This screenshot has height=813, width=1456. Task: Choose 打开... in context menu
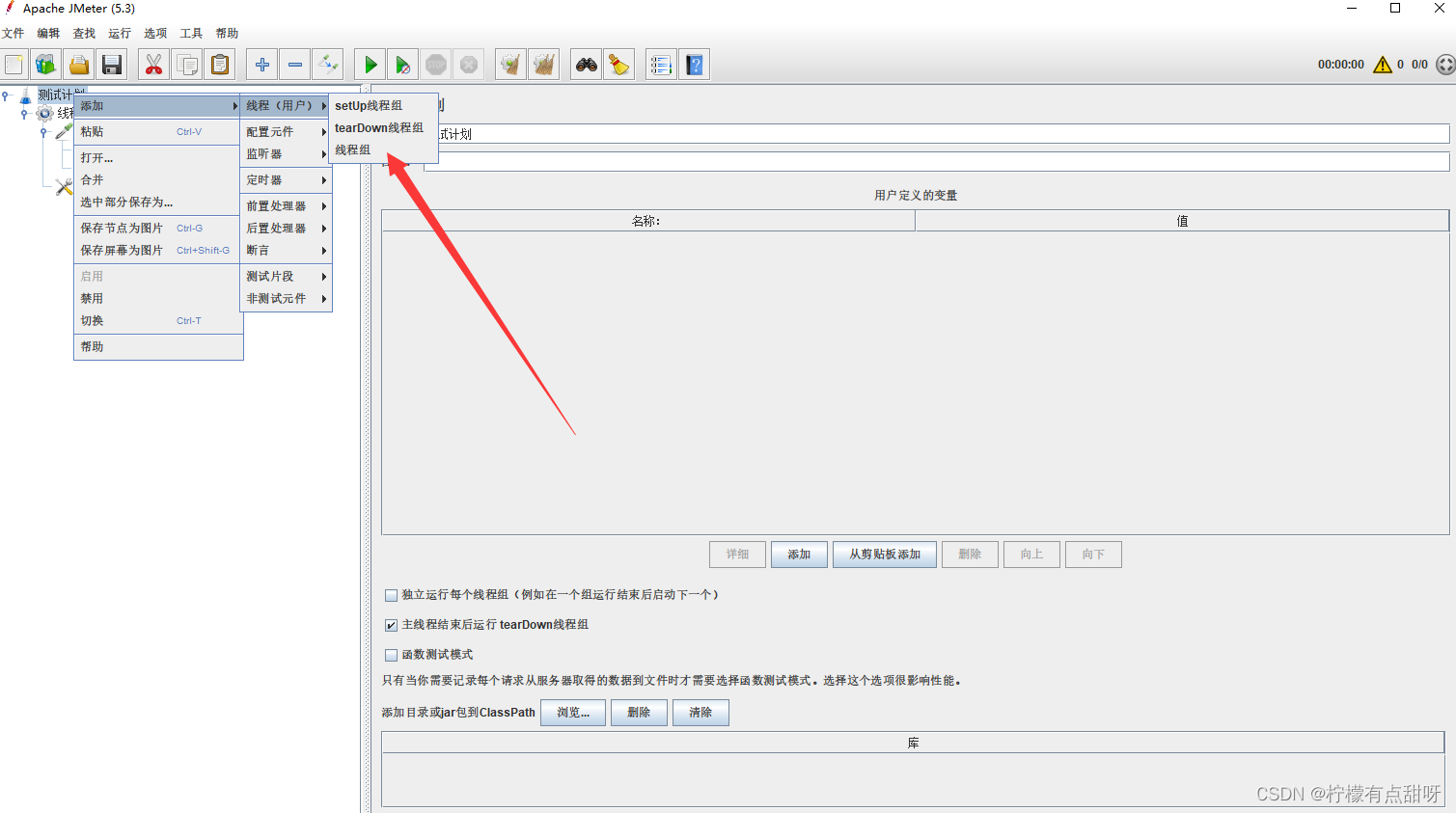click(158, 158)
